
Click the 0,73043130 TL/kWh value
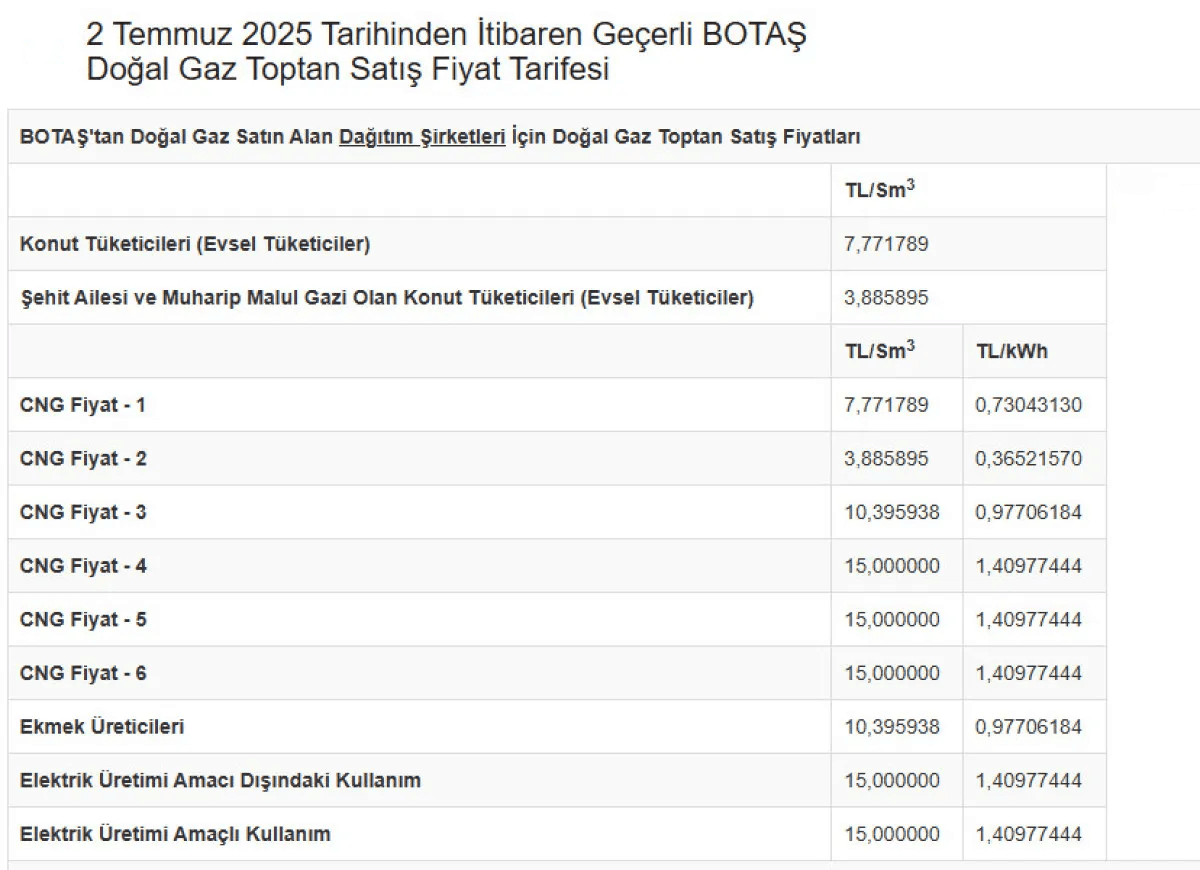click(x=1028, y=405)
